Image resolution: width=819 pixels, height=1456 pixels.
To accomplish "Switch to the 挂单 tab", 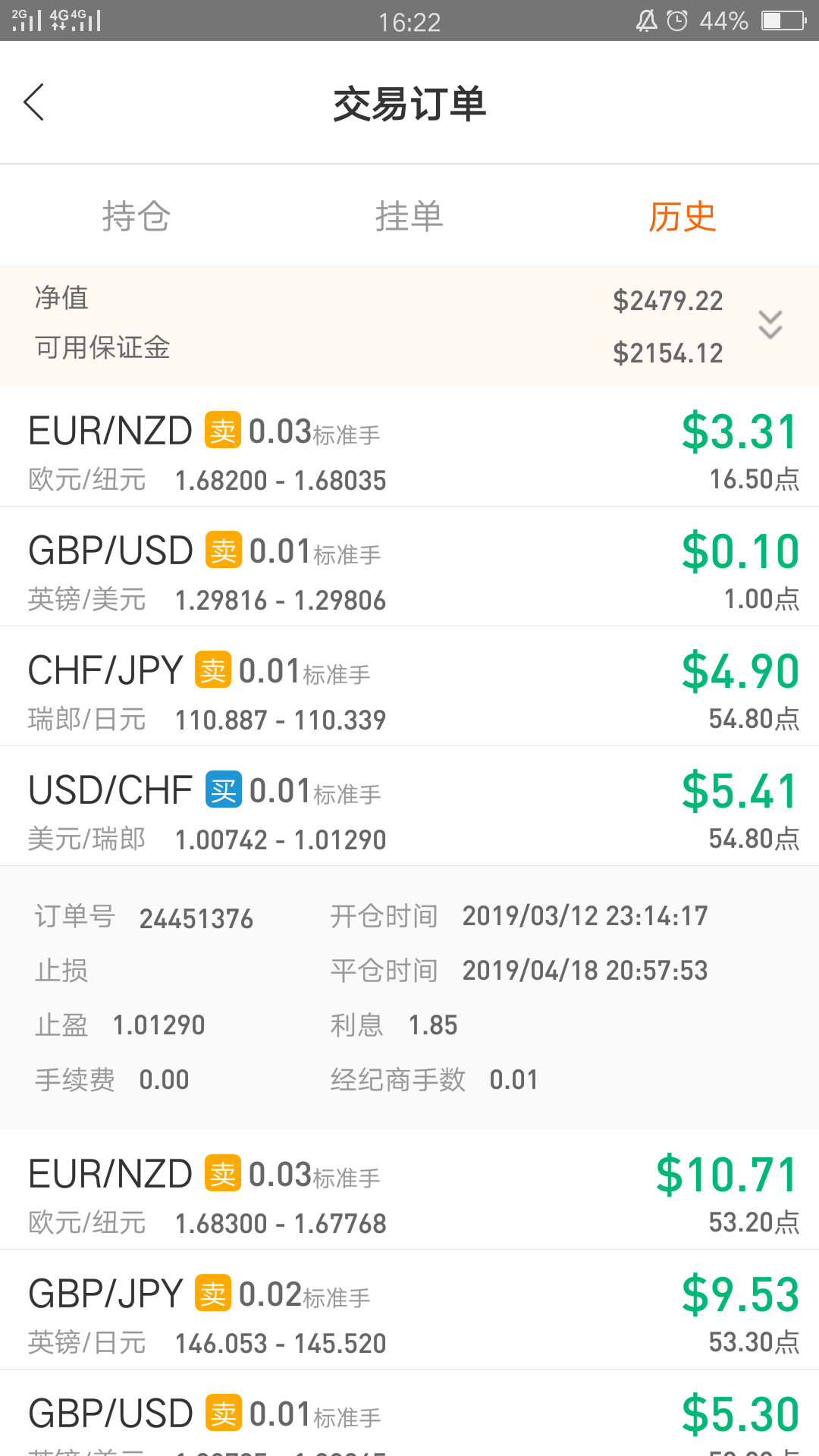I will point(409,216).
